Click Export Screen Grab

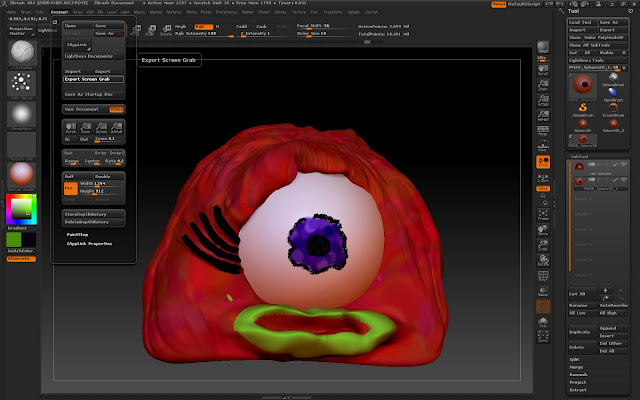pyautogui.click(x=93, y=79)
